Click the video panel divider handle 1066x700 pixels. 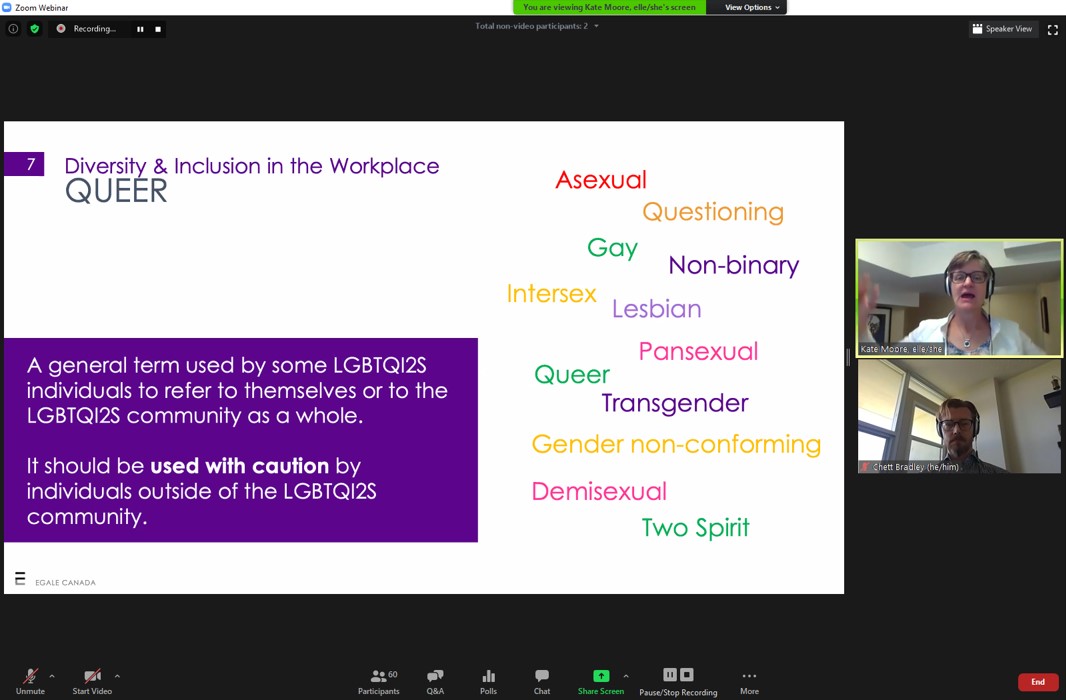tap(848, 357)
